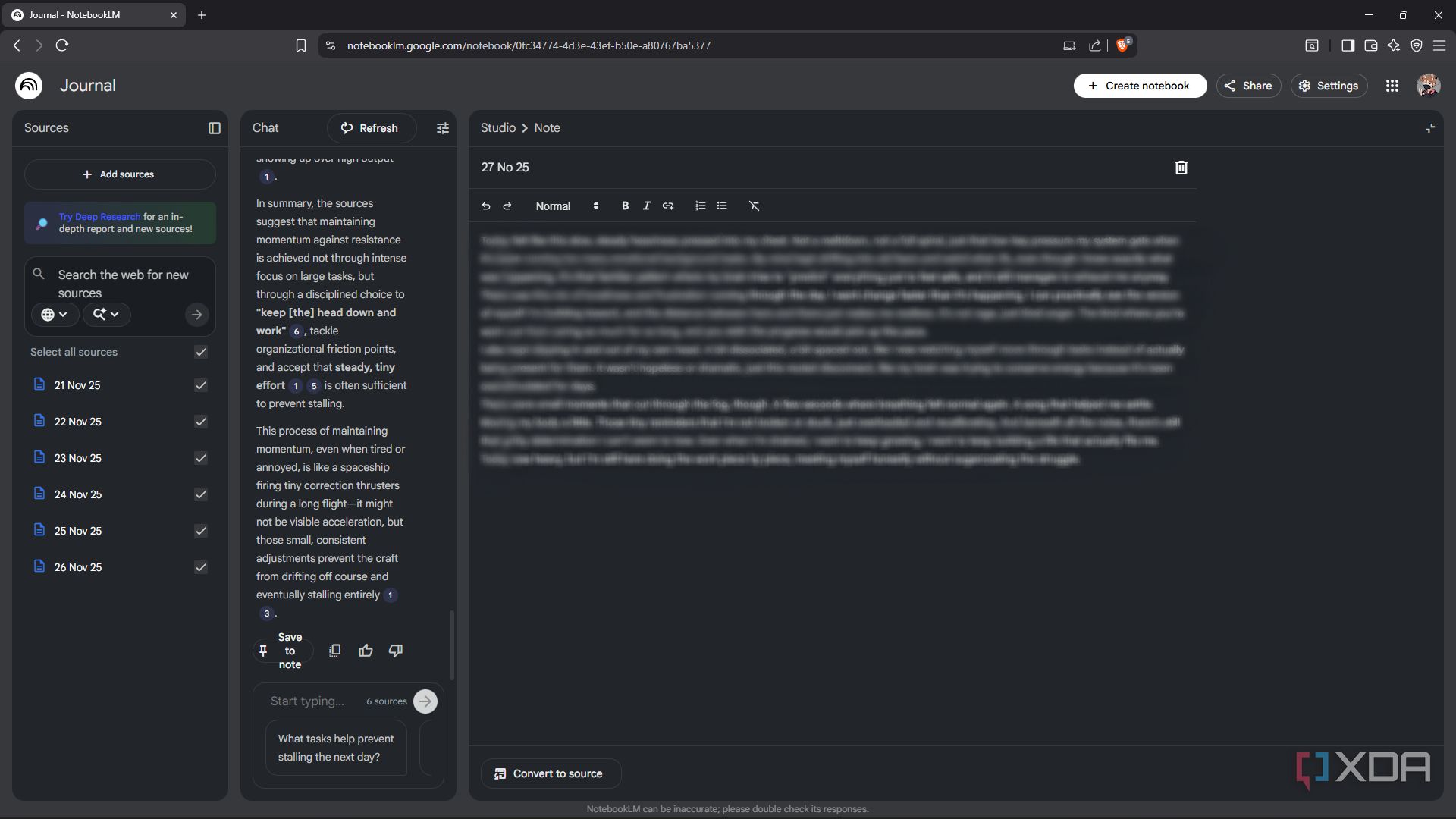Undo last edit in note
The image size is (1456, 819).
click(x=486, y=206)
